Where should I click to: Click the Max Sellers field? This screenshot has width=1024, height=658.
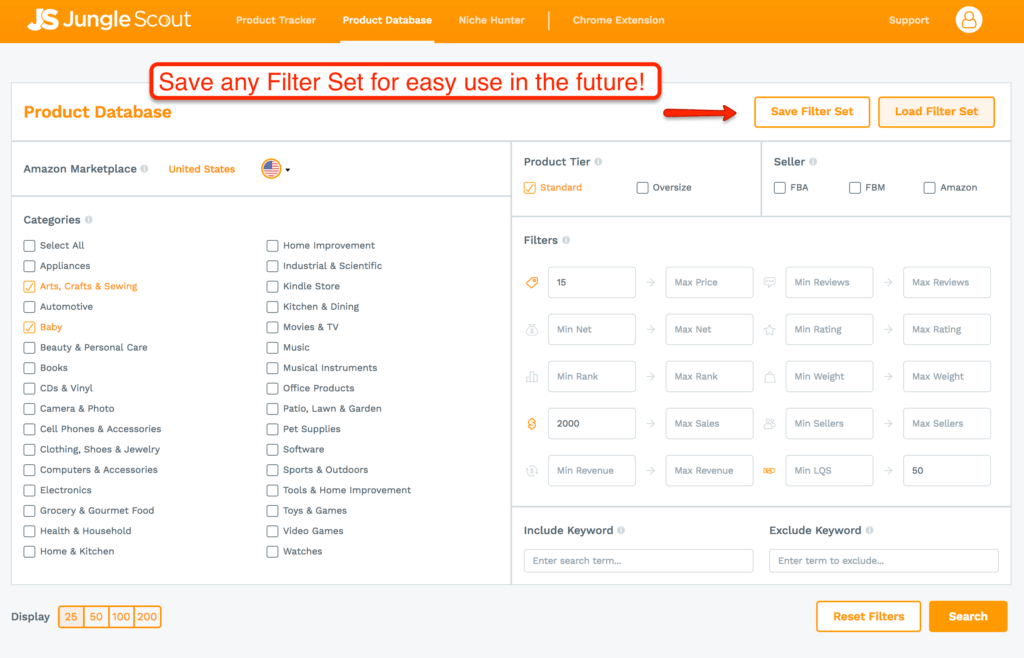coord(947,424)
